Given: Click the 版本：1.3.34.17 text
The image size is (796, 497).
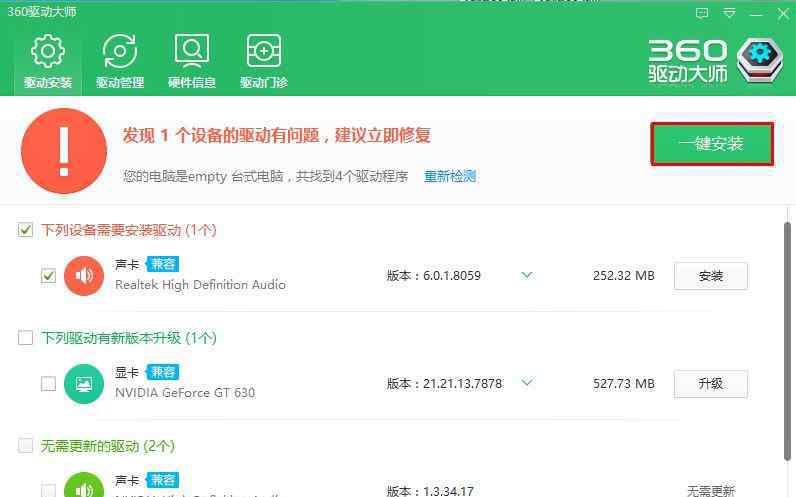Looking at the screenshot, I should click(430, 491).
